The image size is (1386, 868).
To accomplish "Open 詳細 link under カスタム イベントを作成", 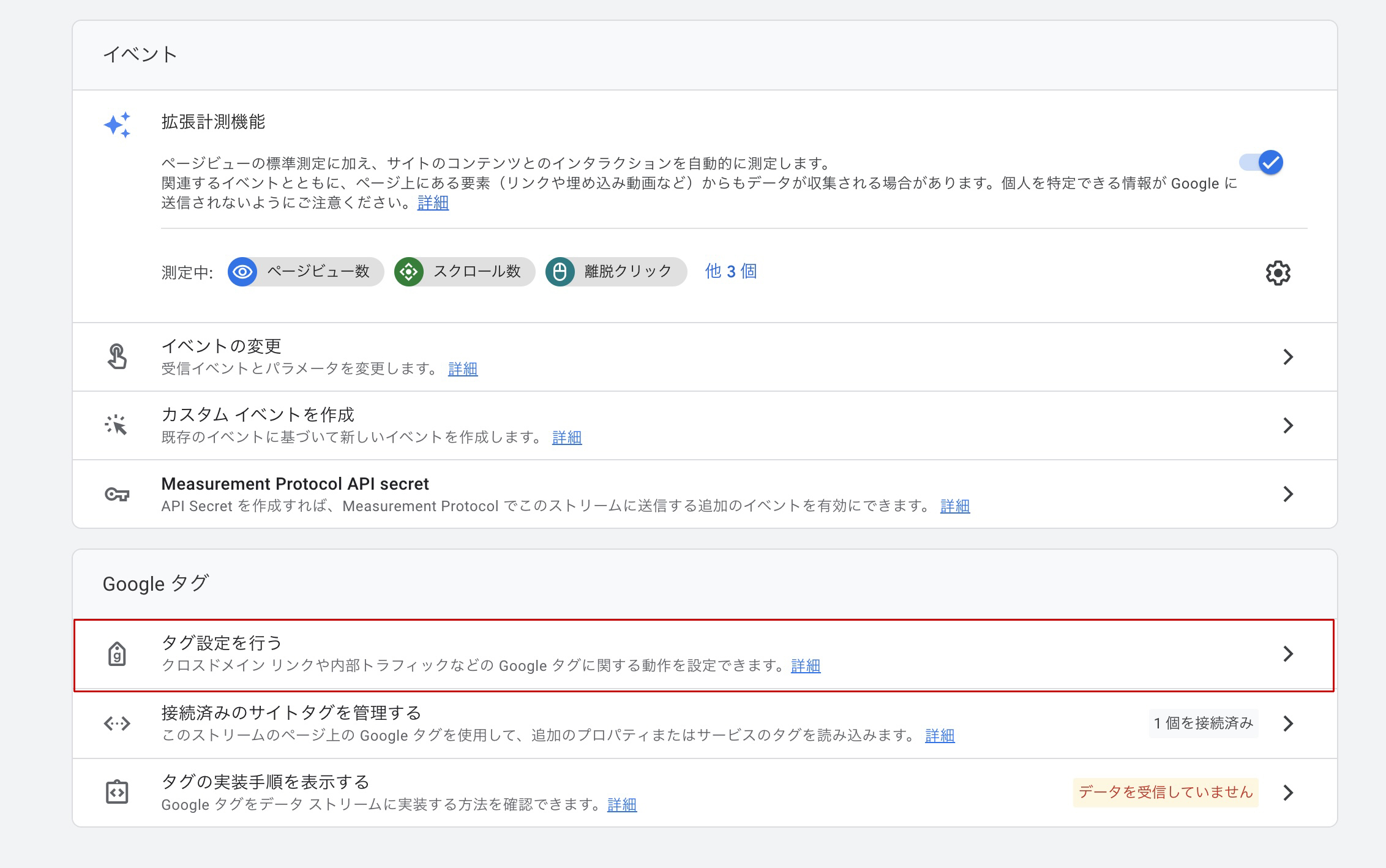I will pos(567,437).
